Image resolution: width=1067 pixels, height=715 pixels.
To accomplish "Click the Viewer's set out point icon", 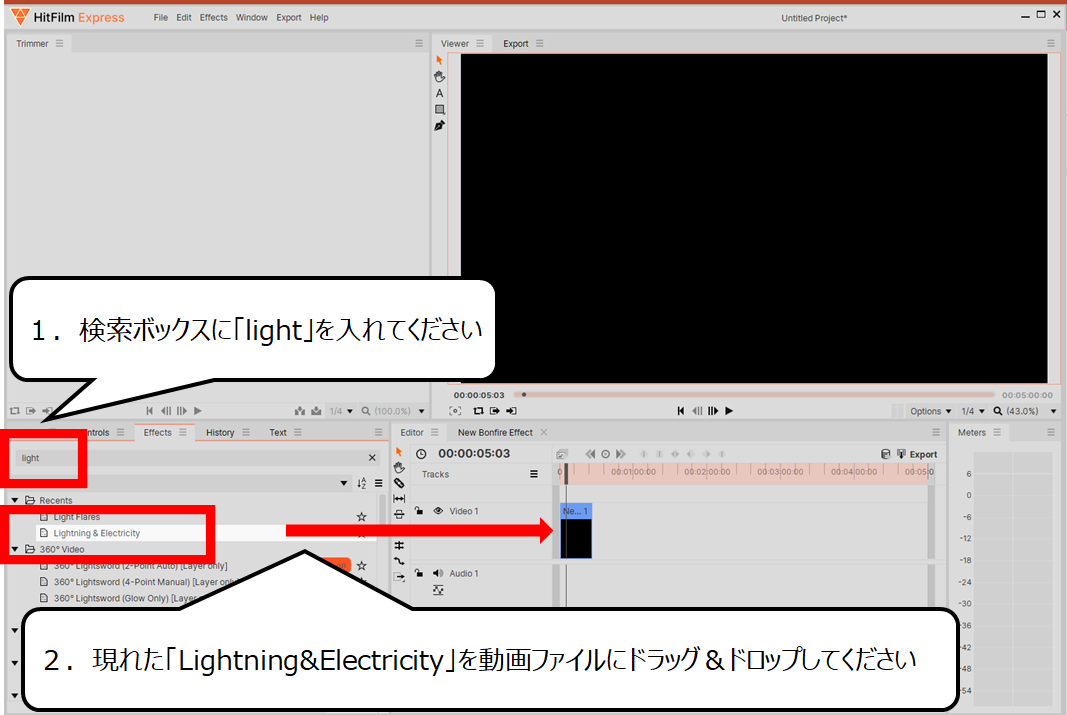I will click(511, 411).
